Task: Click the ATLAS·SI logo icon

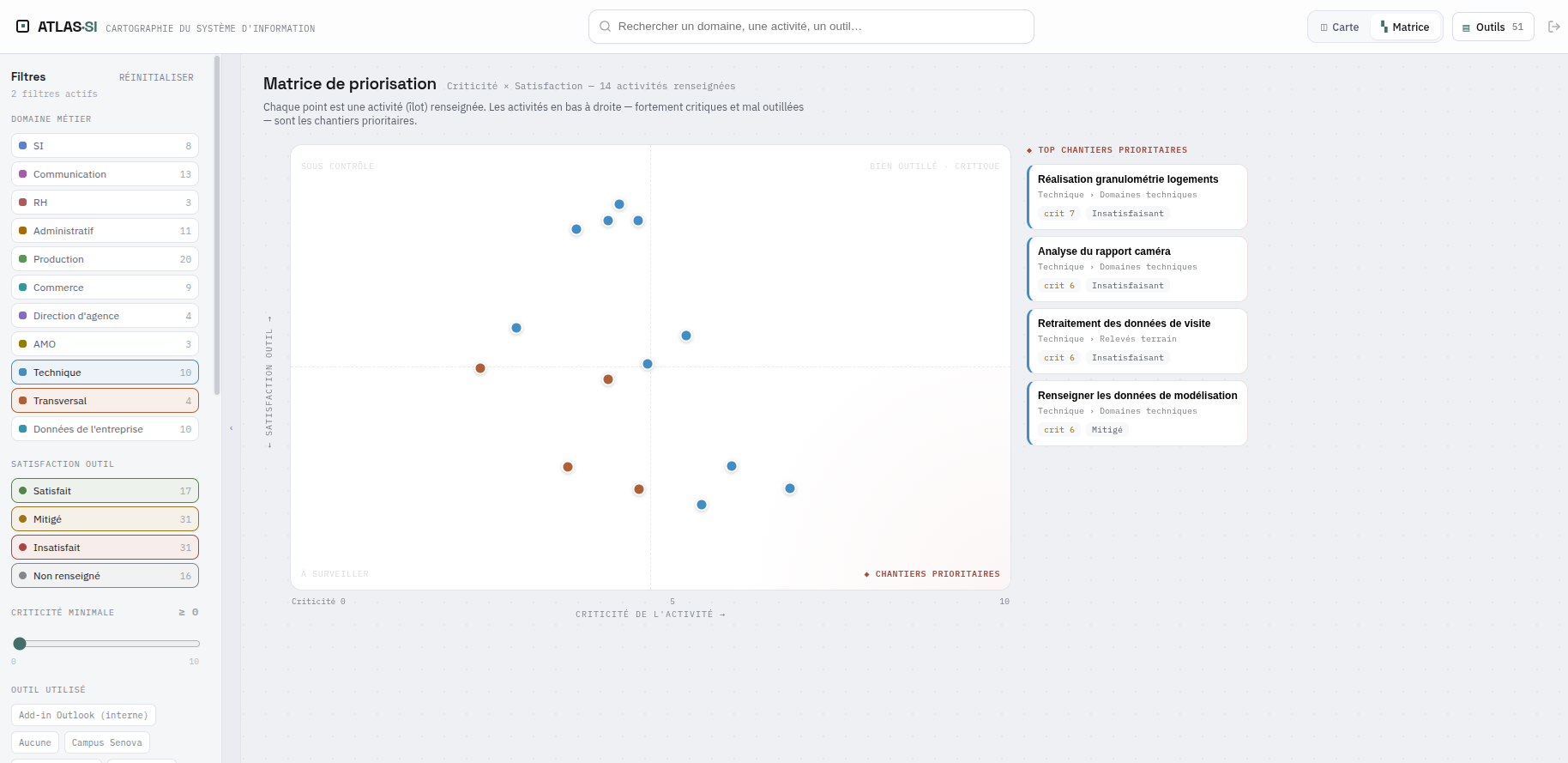Action: pyautogui.click(x=23, y=27)
